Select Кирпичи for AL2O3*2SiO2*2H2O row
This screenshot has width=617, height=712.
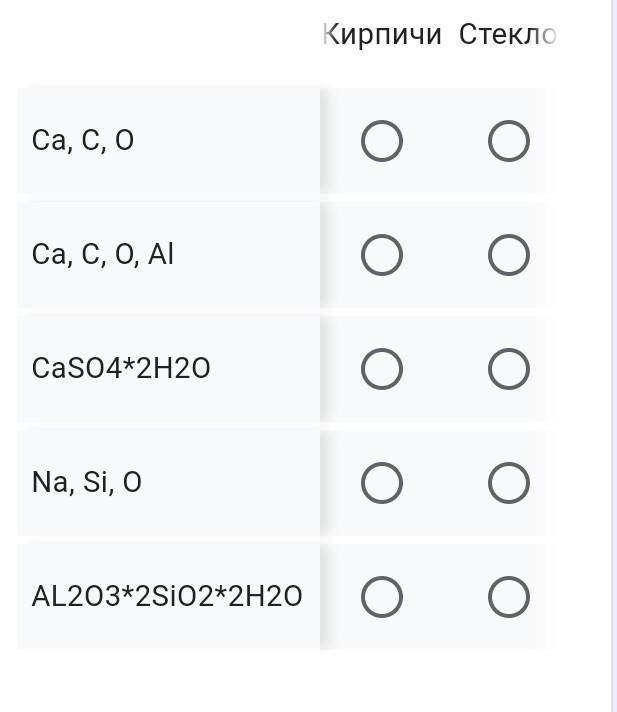(x=381, y=597)
